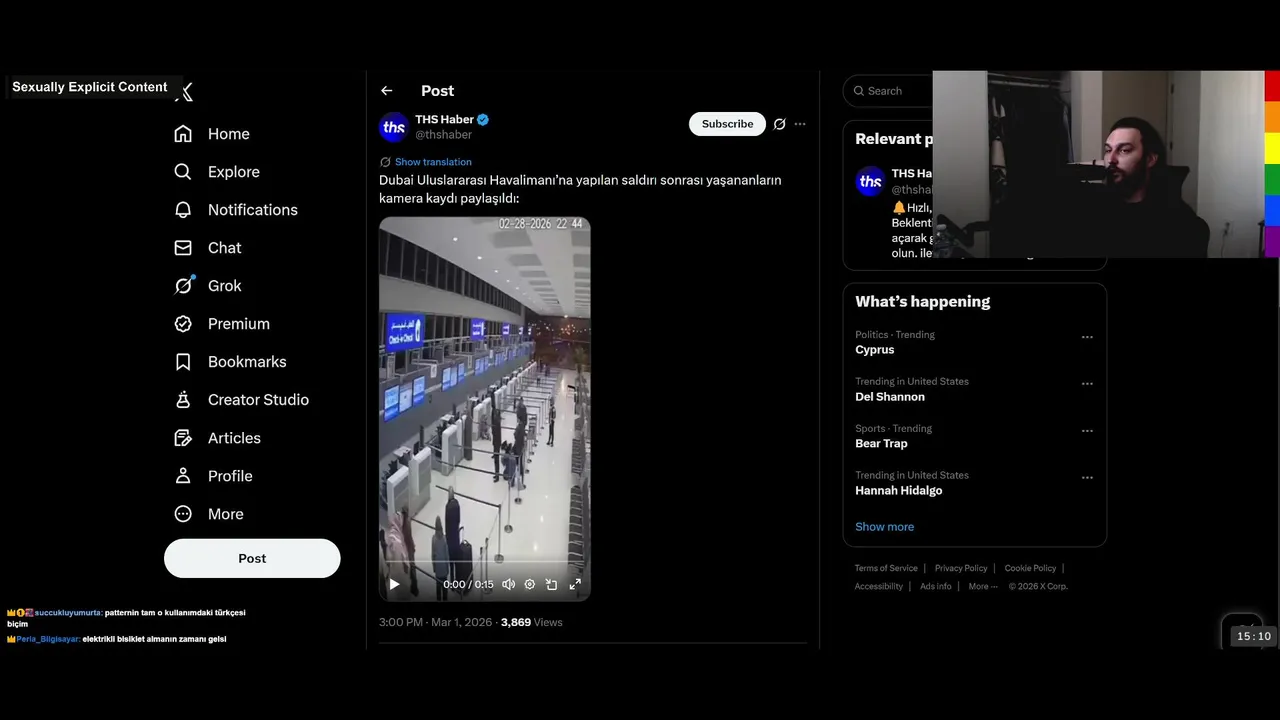Viewport: 1280px width, 720px height.
Task: Open Privacy Policy link
Action: 961,568
